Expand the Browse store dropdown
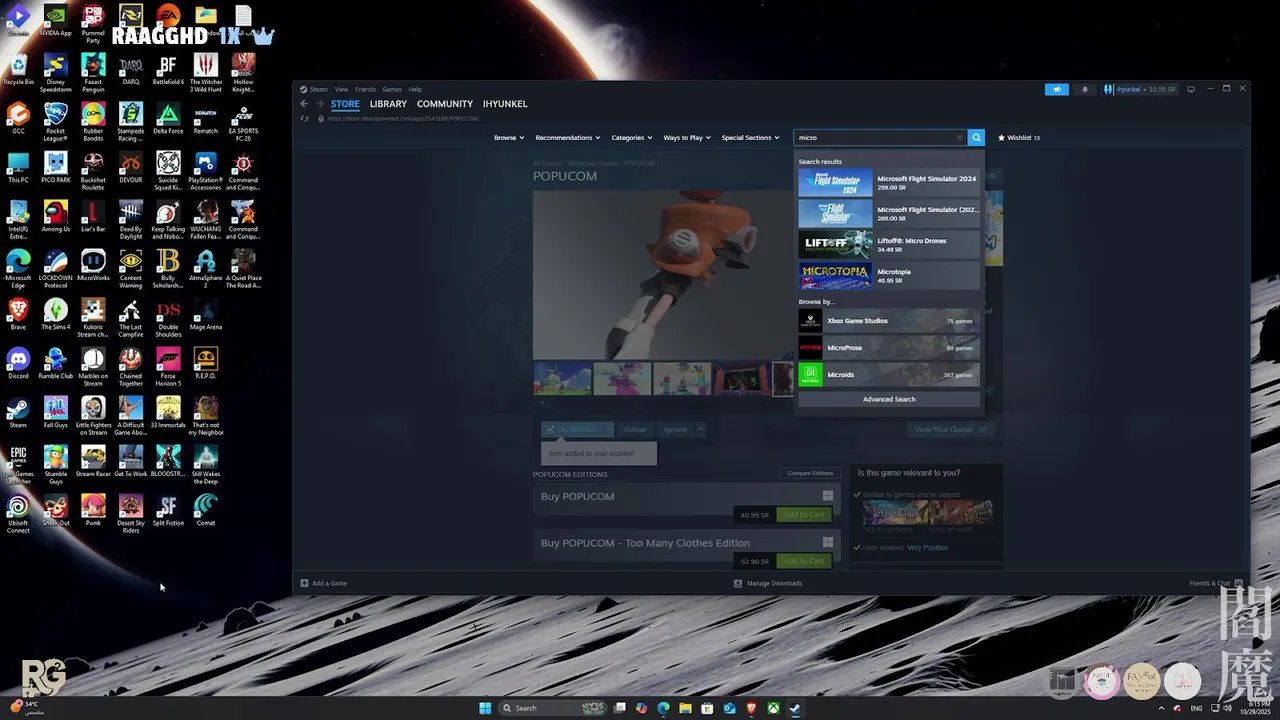This screenshot has width=1280, height=720. point(508,138)
